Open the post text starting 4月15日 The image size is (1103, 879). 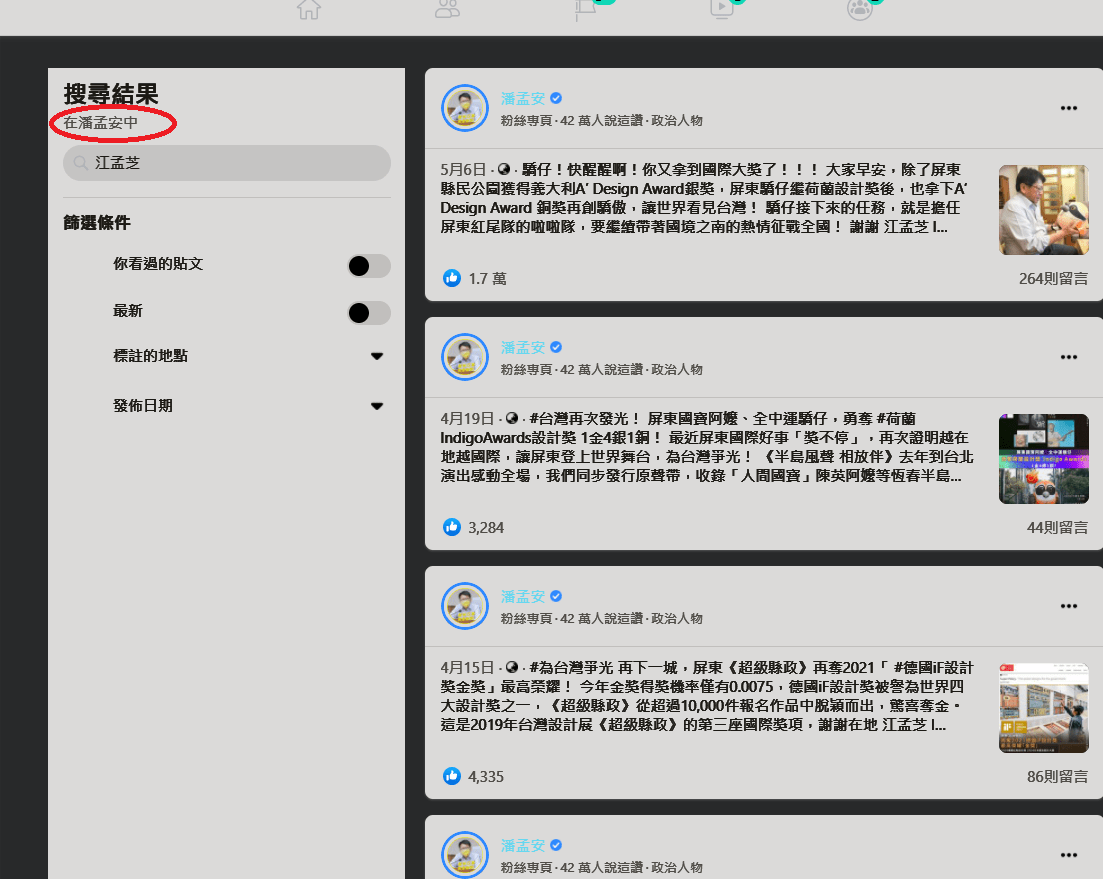coord(707,696)
